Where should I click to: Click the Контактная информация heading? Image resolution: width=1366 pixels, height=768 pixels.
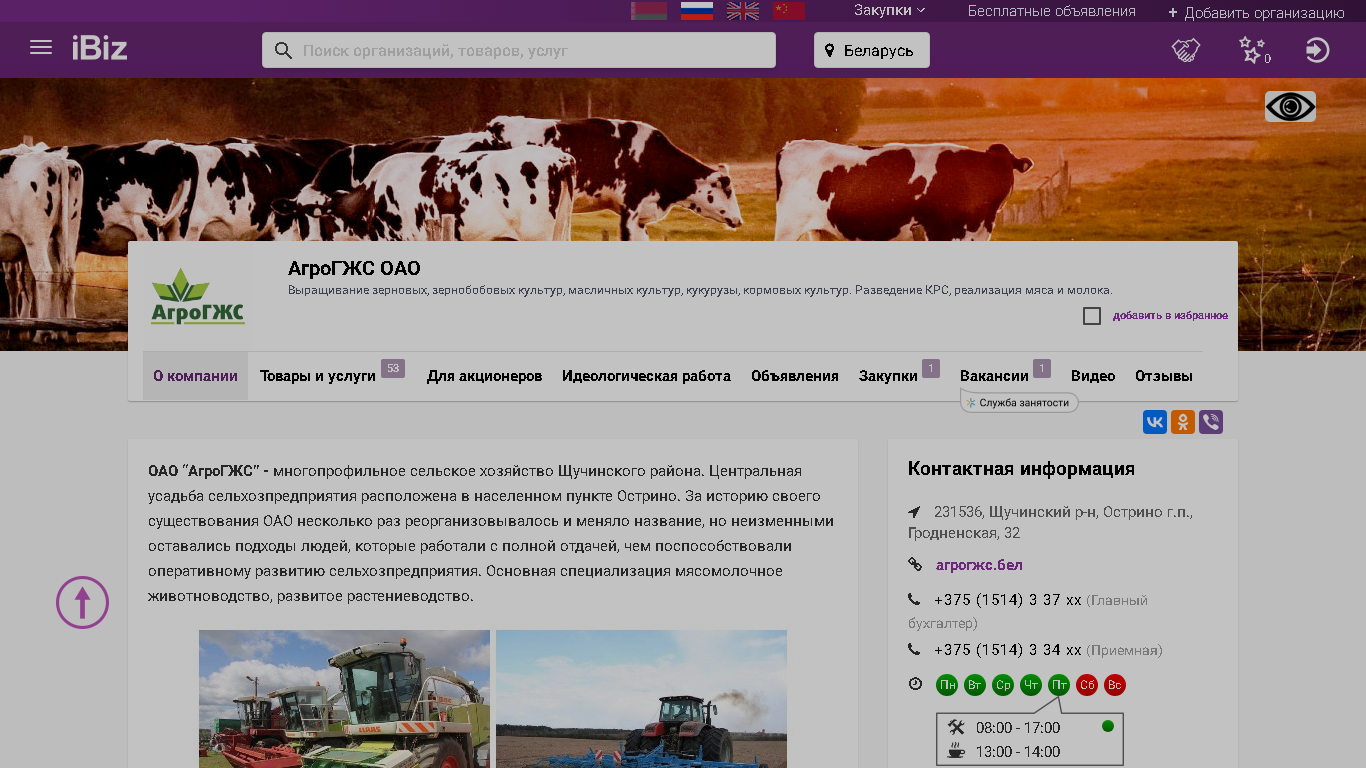1021,469
